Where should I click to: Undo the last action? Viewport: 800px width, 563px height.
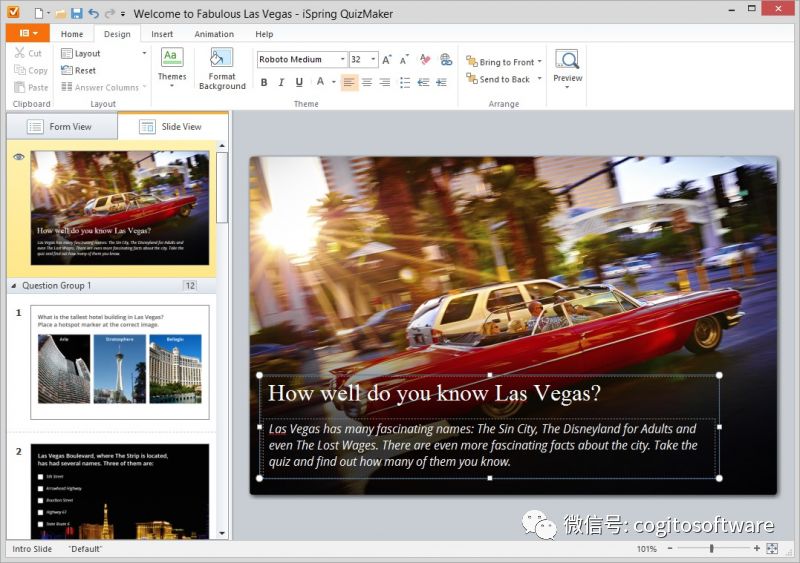(x=93, y=13)
